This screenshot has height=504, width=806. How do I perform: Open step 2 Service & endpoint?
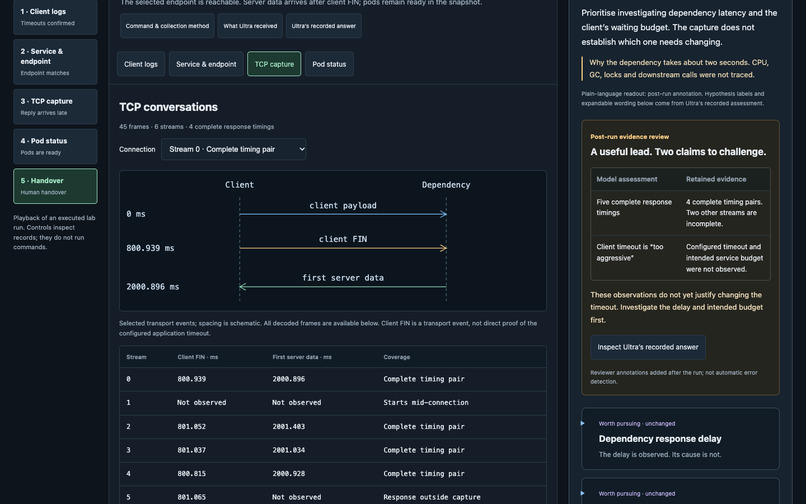pos(55,62)
